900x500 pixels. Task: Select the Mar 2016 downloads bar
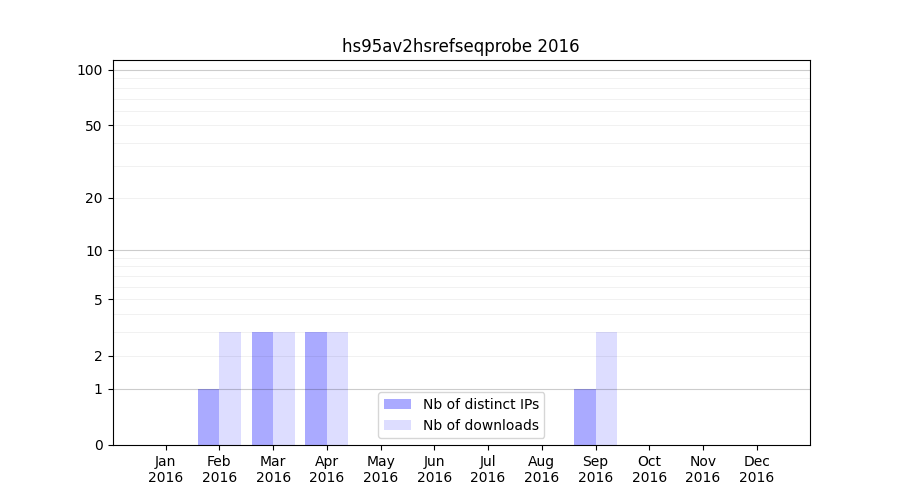tap(284, 388)
